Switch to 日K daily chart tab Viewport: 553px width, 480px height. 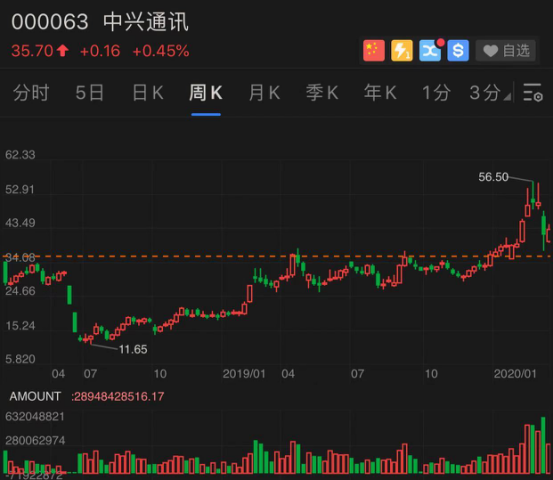coord(148,93)
